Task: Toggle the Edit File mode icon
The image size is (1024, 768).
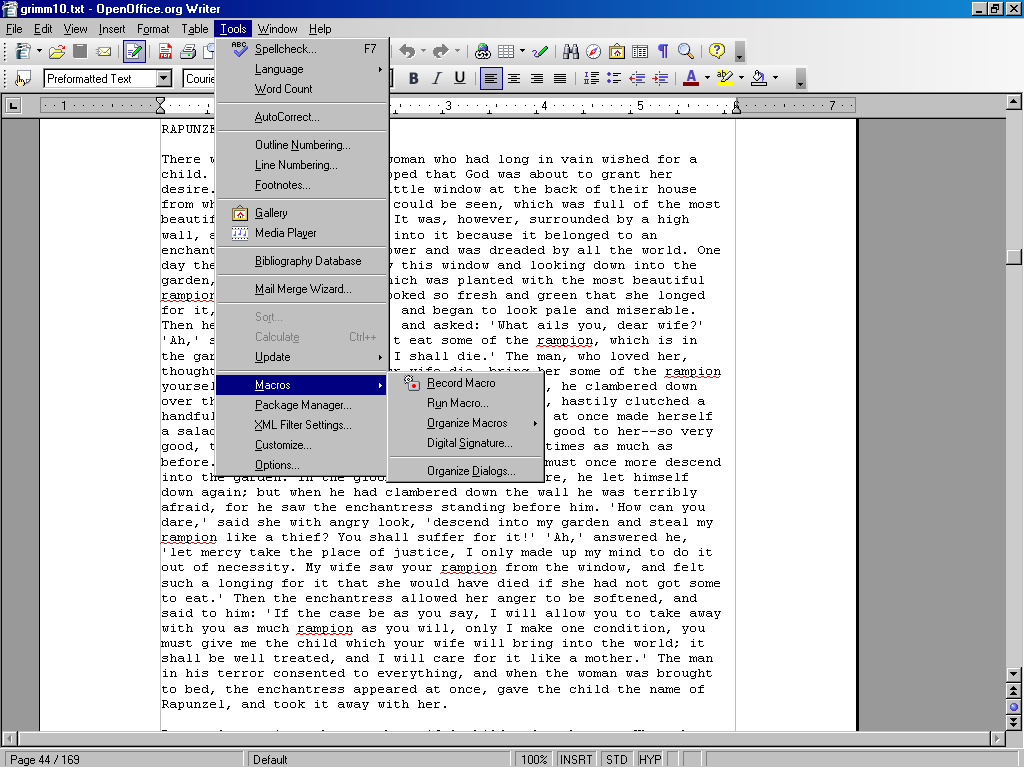Action: (x=134, y=51)
